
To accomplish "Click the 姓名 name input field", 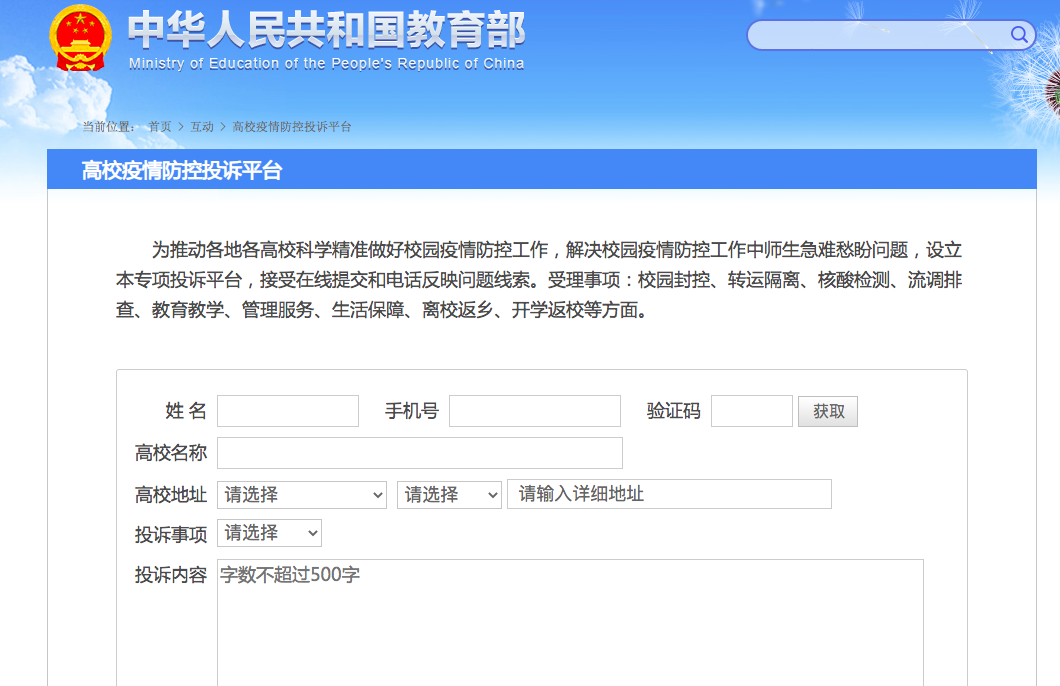I will click(x=287, y=410).
